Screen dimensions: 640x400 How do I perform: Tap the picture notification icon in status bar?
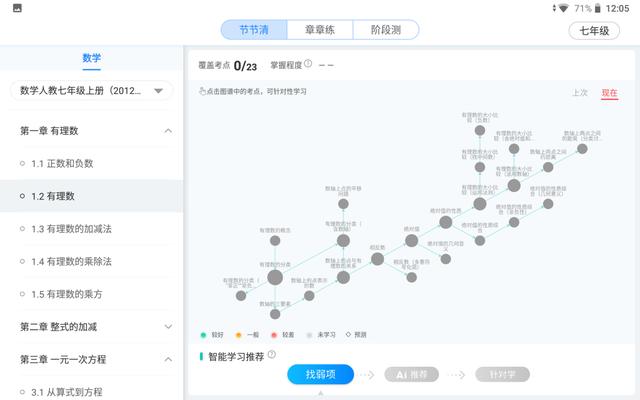tap(17, 8)
